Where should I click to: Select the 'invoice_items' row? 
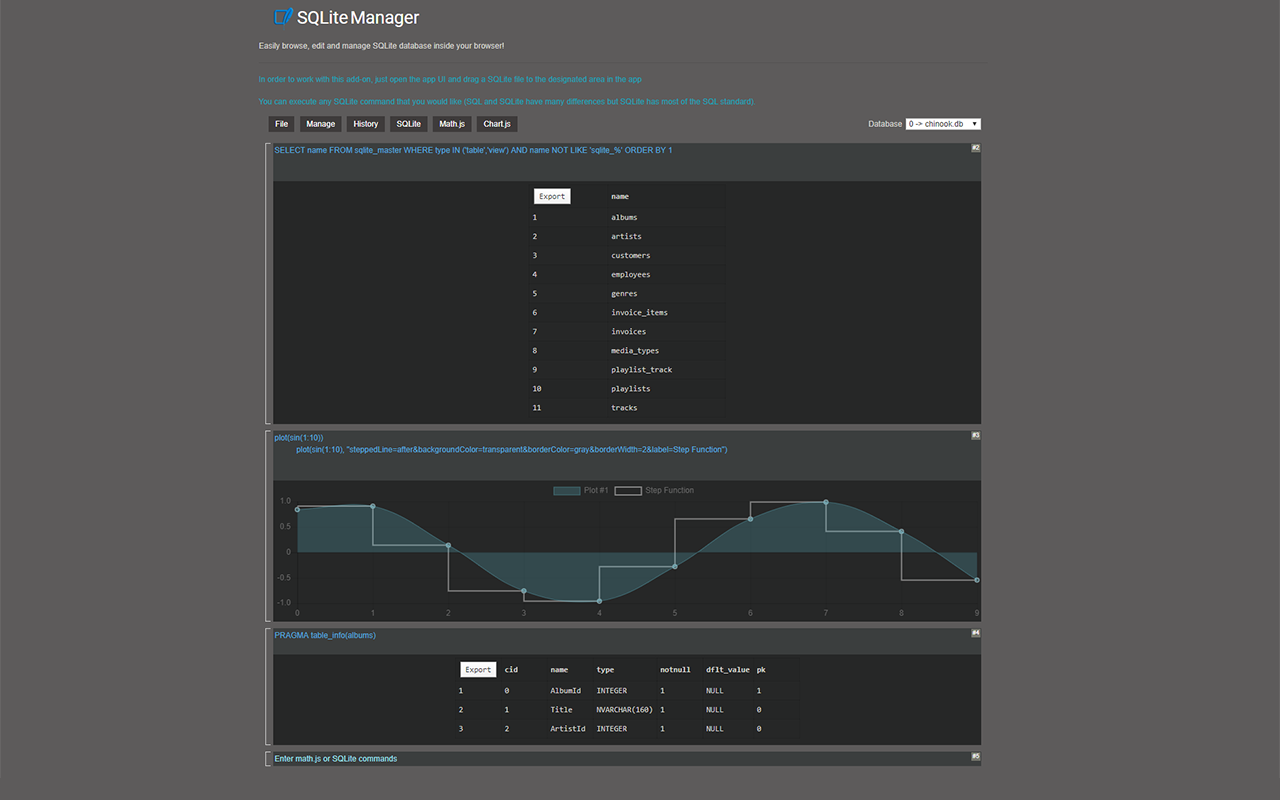coord(627,312)
